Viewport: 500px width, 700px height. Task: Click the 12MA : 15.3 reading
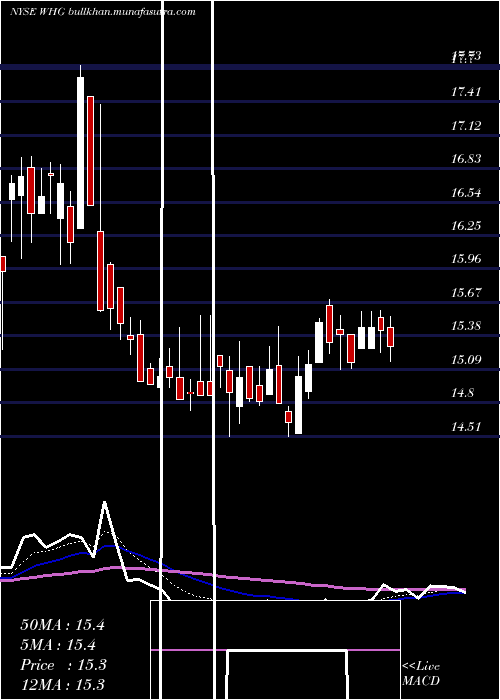pyautogui.click(x=62, y=684)
